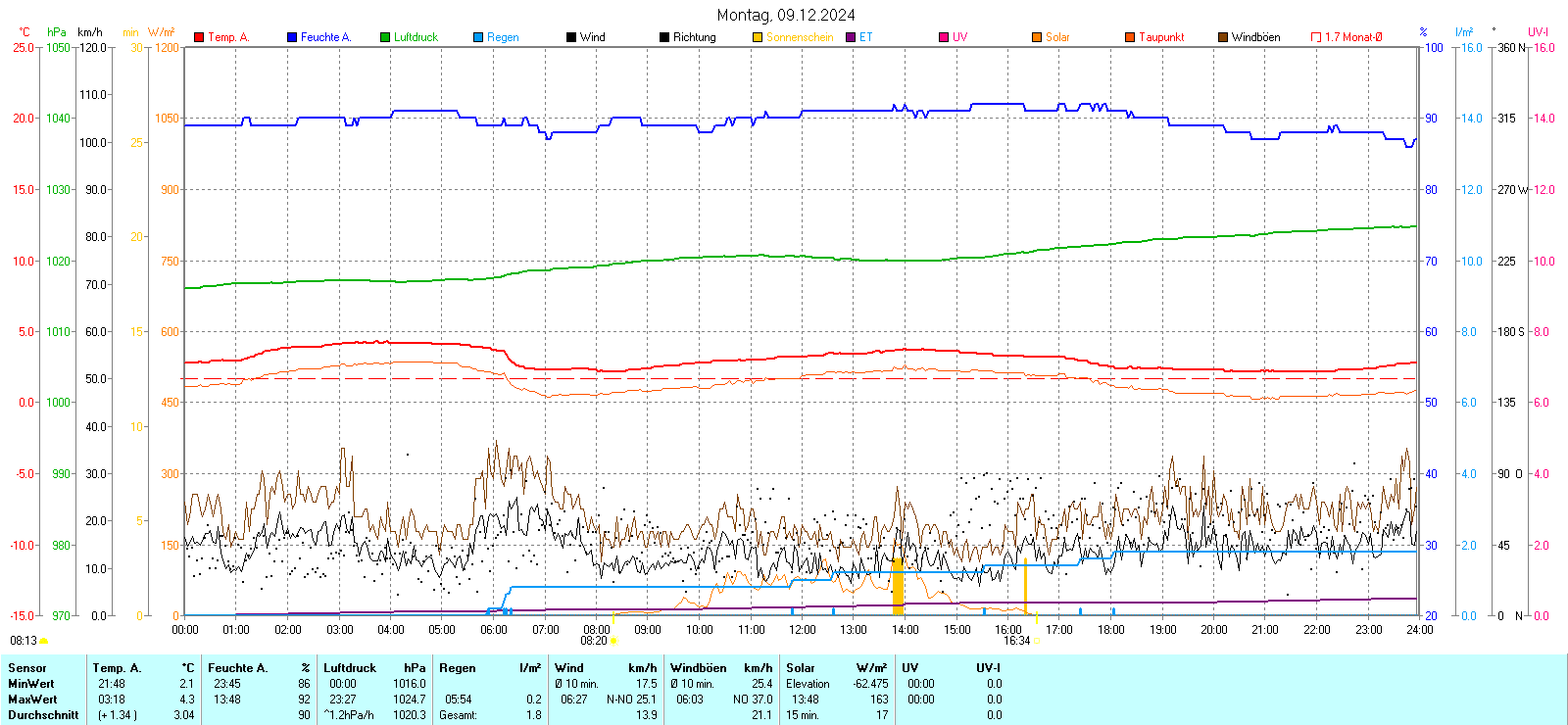Select the Luftdruck column header in the table
Screen dimensions: 1568x725
coord(349,668)
